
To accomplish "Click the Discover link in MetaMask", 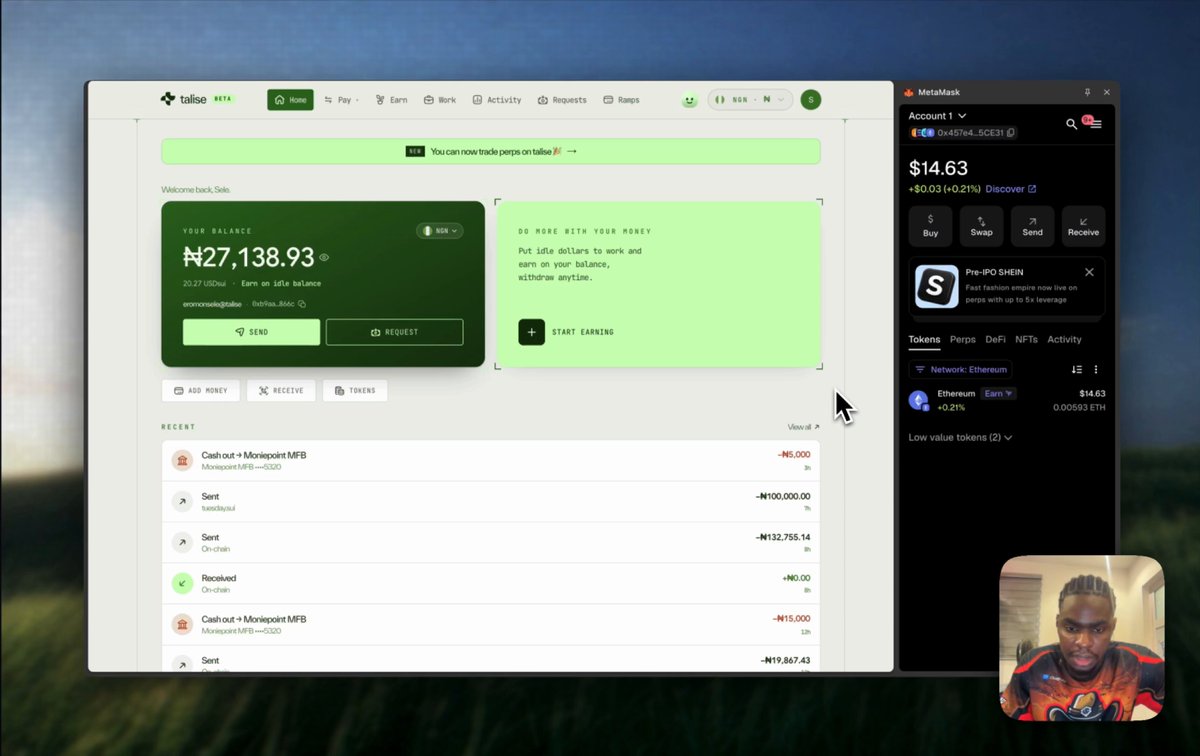I will tap(1011, 189).
